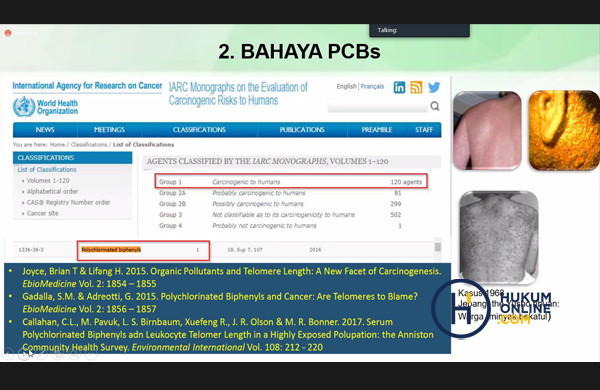Click 'Possibly carcinogenic to humans' text
The height and width of the screenshot is (390, 600).
(x=258, y=204)
